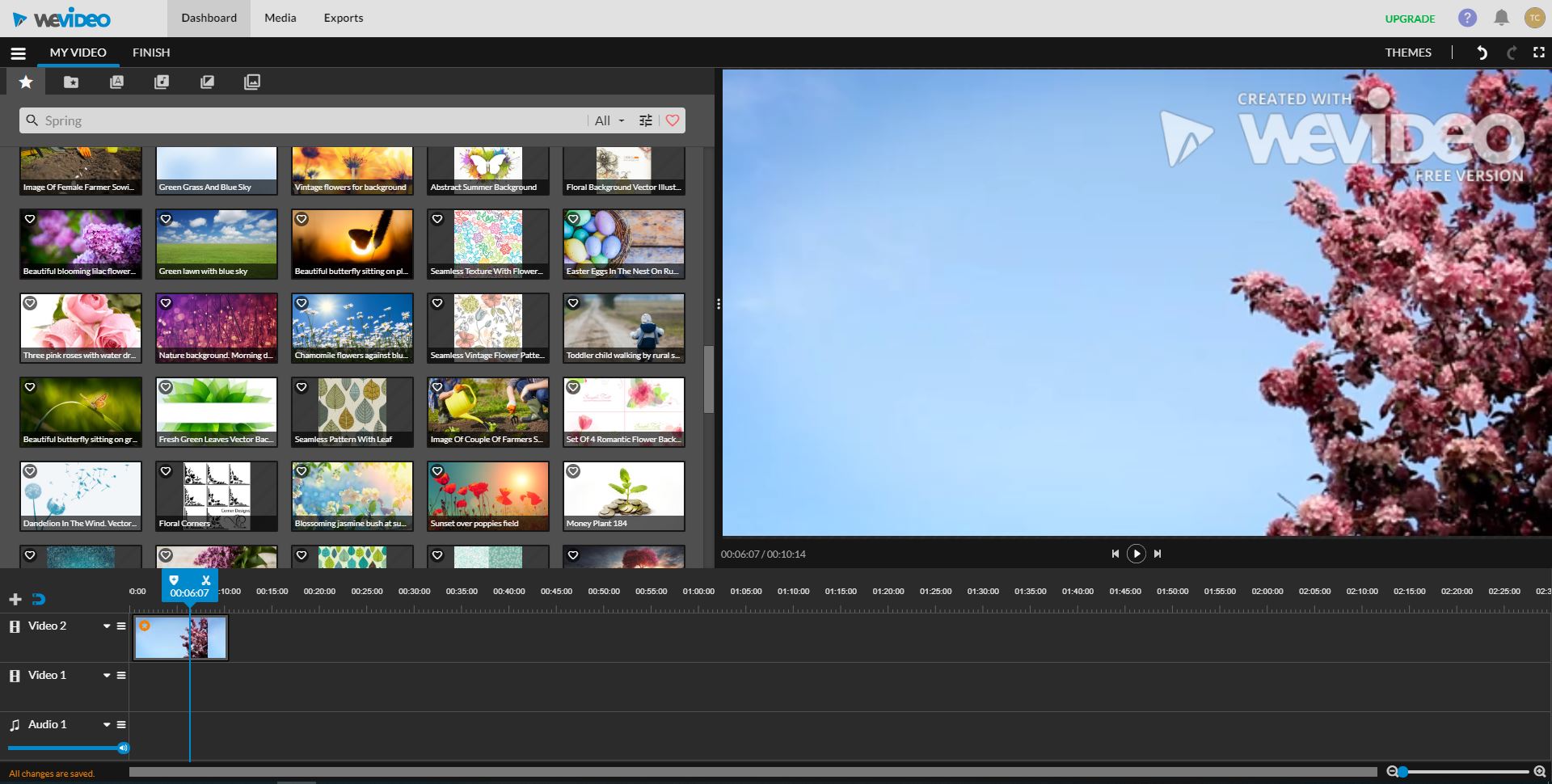Open the TC user account avatar

click(1534, 18)
